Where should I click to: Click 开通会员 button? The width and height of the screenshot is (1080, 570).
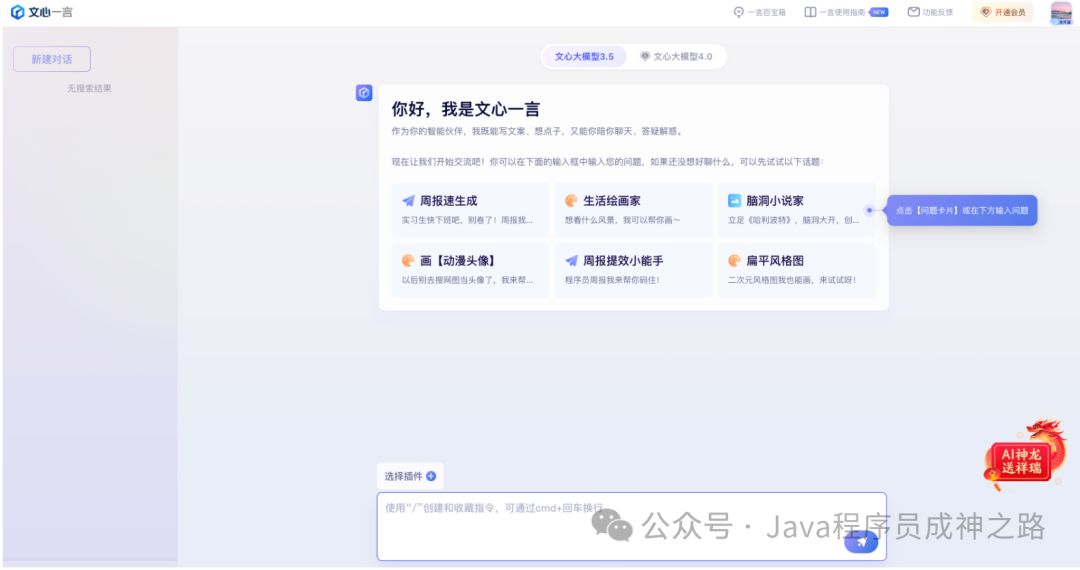point(1003,12)
